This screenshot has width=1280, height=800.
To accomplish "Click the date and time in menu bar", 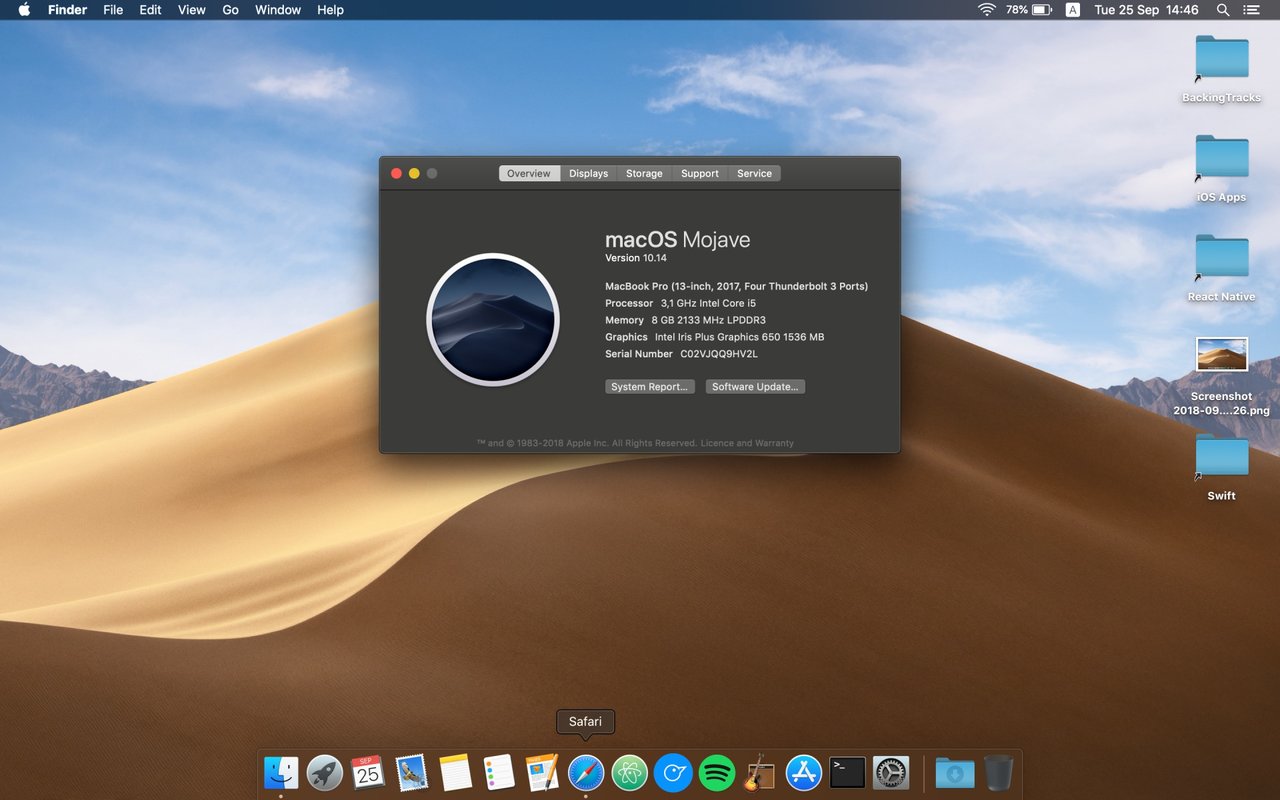I will (x=1146, y=10).
